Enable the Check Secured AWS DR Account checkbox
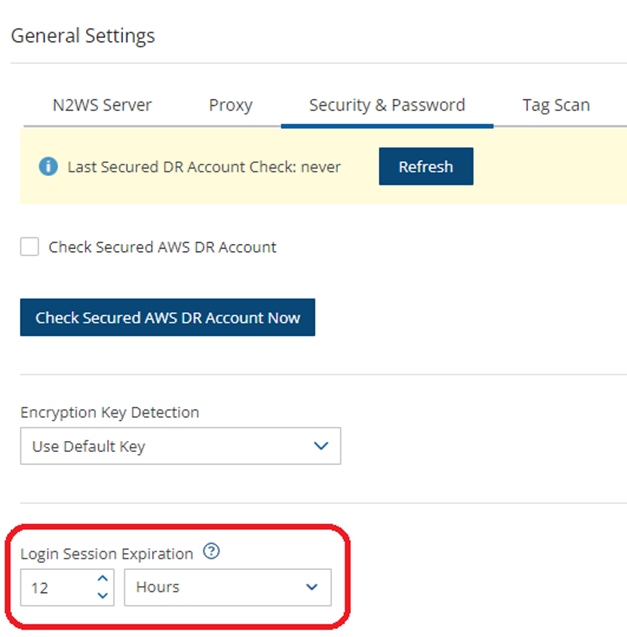 click(30, 247)
